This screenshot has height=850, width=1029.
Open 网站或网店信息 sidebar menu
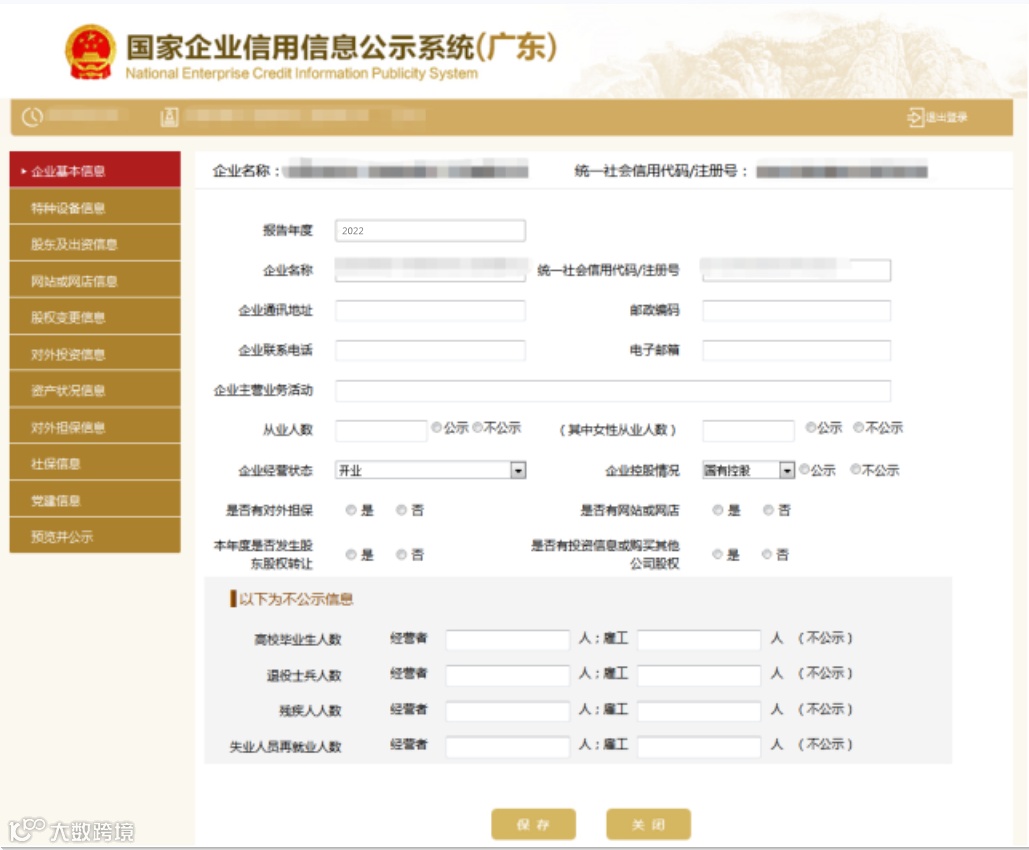pyautogui.click(x=95, y=281)
